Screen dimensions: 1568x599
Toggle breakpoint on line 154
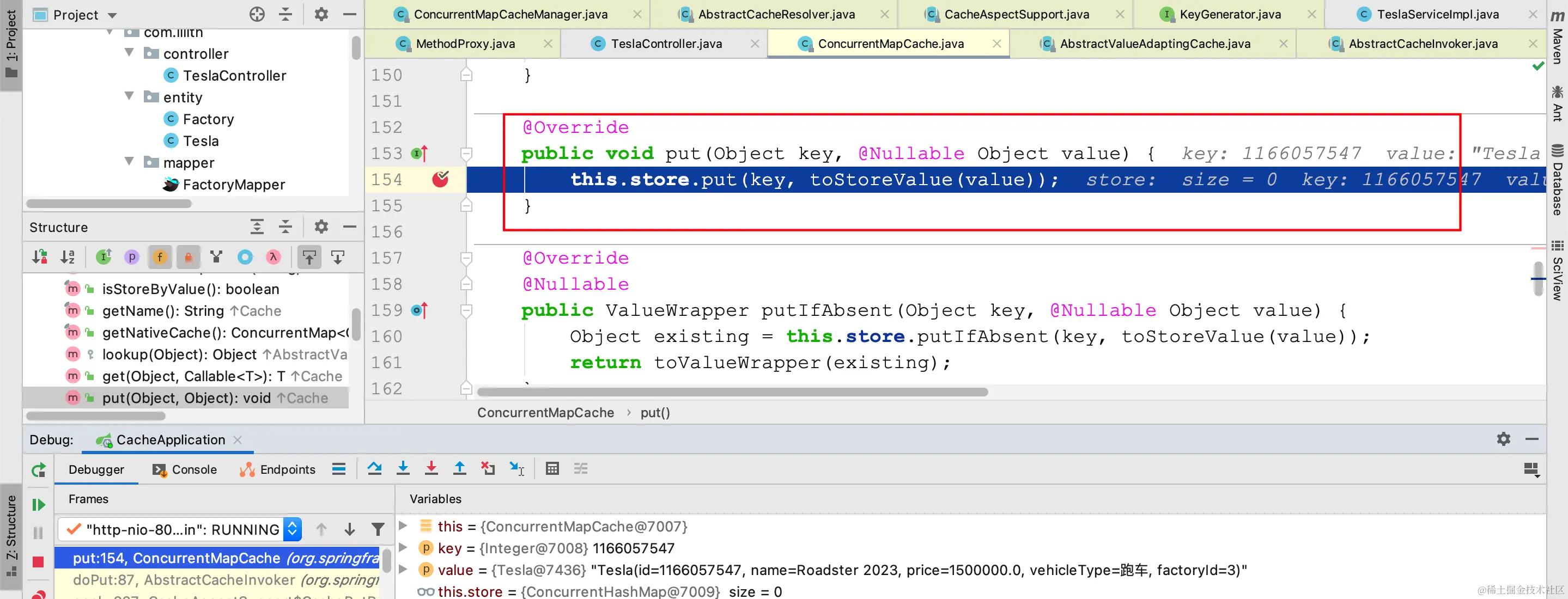point(440,179)
